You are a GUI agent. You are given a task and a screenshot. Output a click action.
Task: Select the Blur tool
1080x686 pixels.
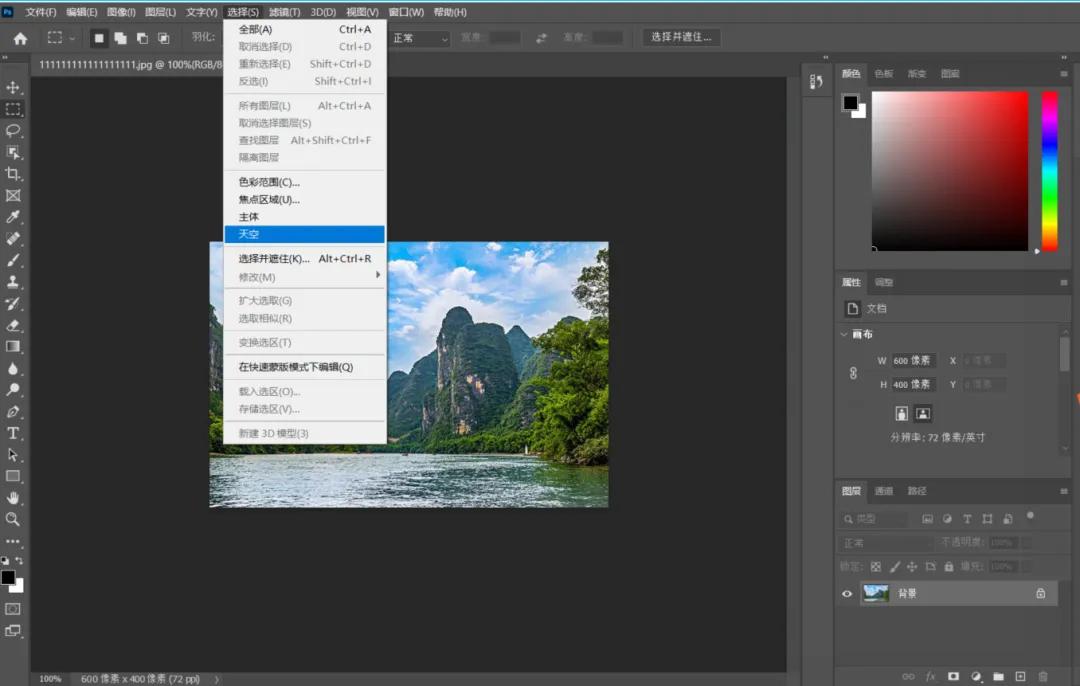(x=13, y=368)
